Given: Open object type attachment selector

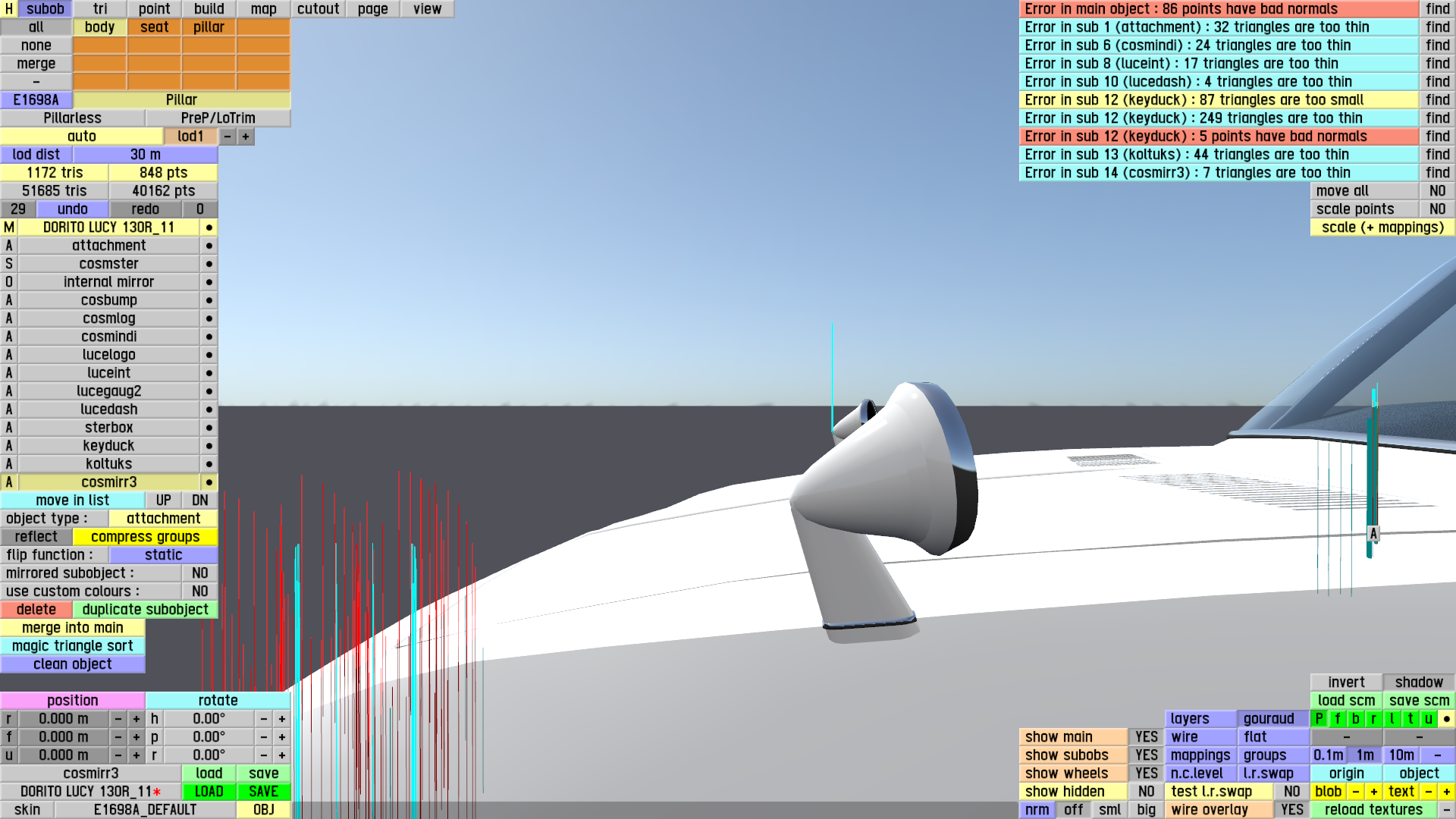Looking at the screenshot, I should point(163,519).
